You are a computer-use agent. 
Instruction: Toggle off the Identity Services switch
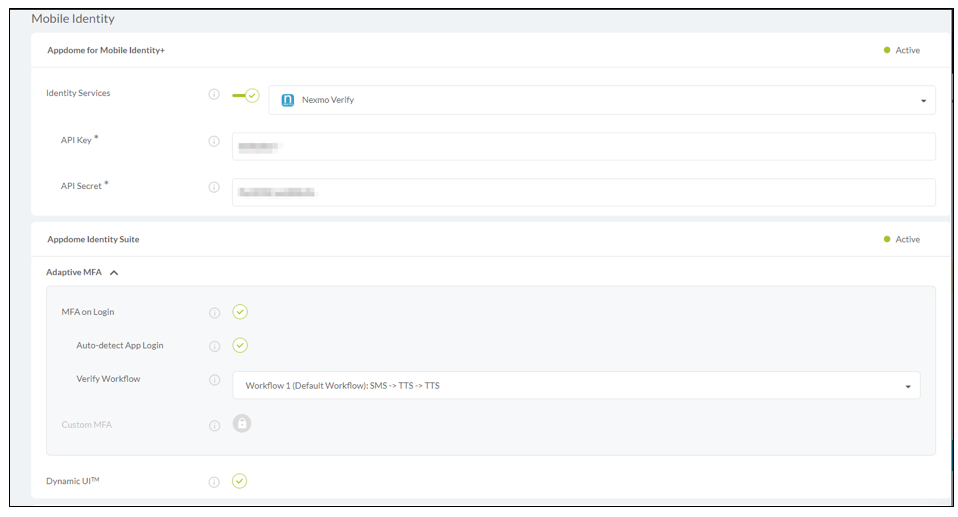246,95
